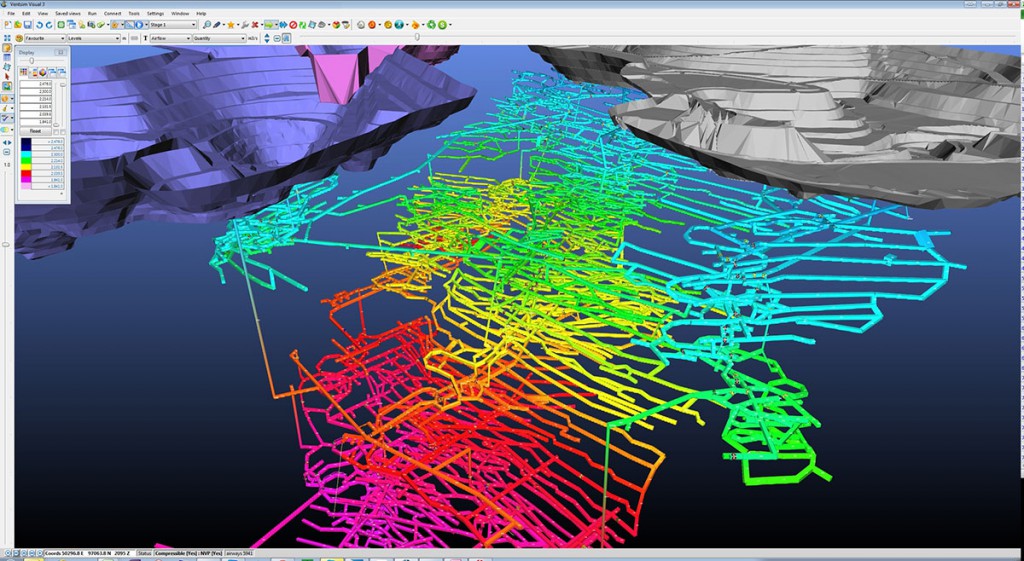Click the airways count in status bar
Screen dimensions: 1024x561
click(x=239, y=553)
